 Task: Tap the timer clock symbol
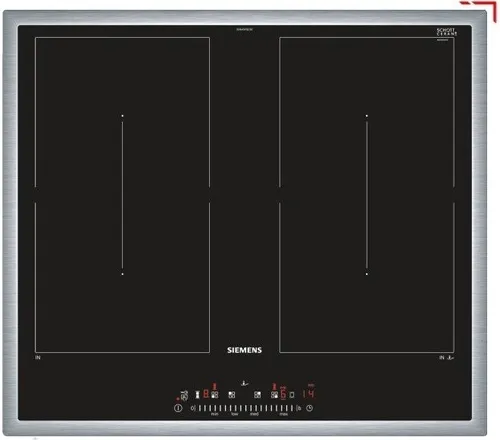tap(310, 408)
